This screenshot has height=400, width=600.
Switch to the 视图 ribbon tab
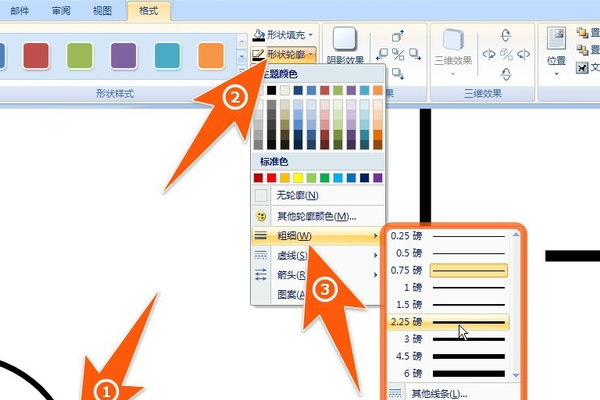click(102, 11)
